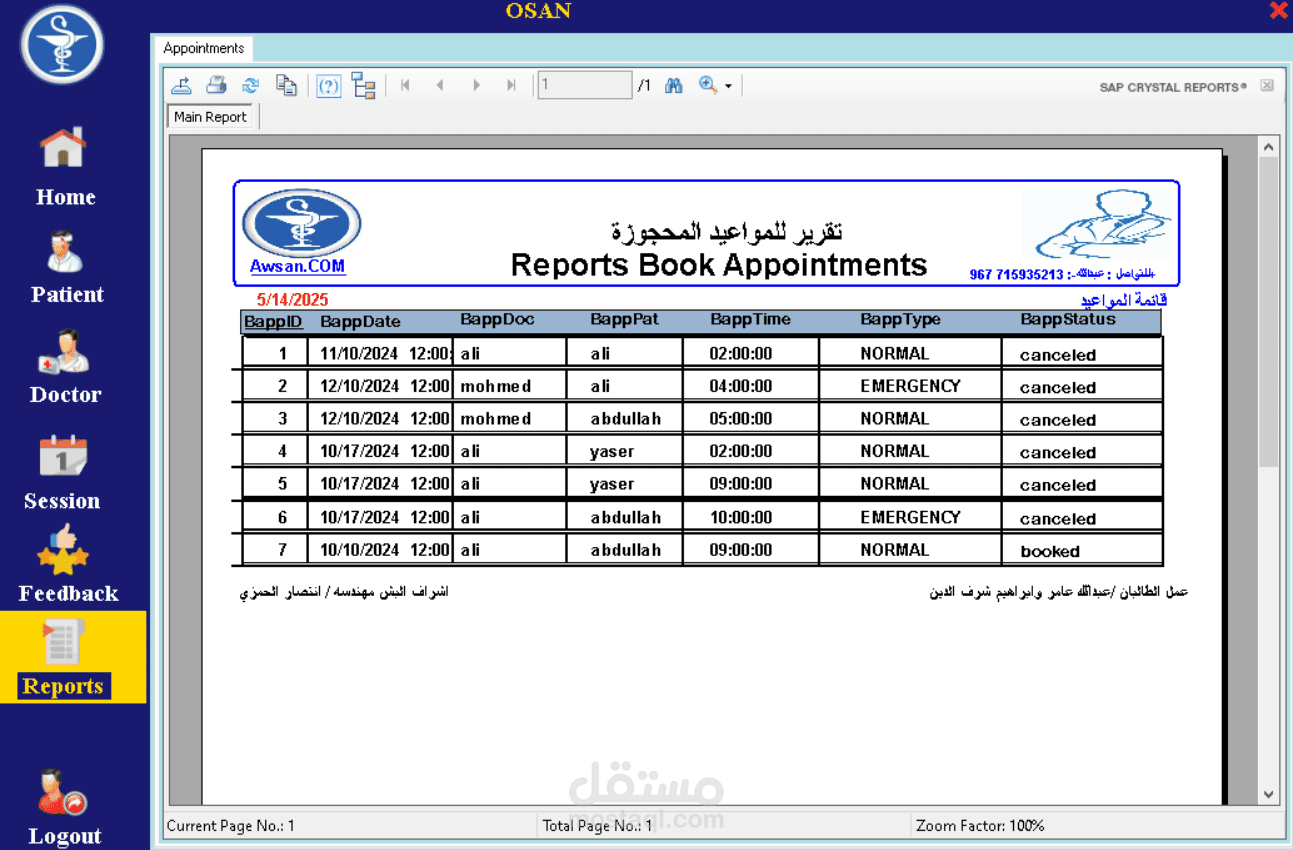
Task: Go to first page arrow
Action: pyautogui.click(x=405, y=86)
